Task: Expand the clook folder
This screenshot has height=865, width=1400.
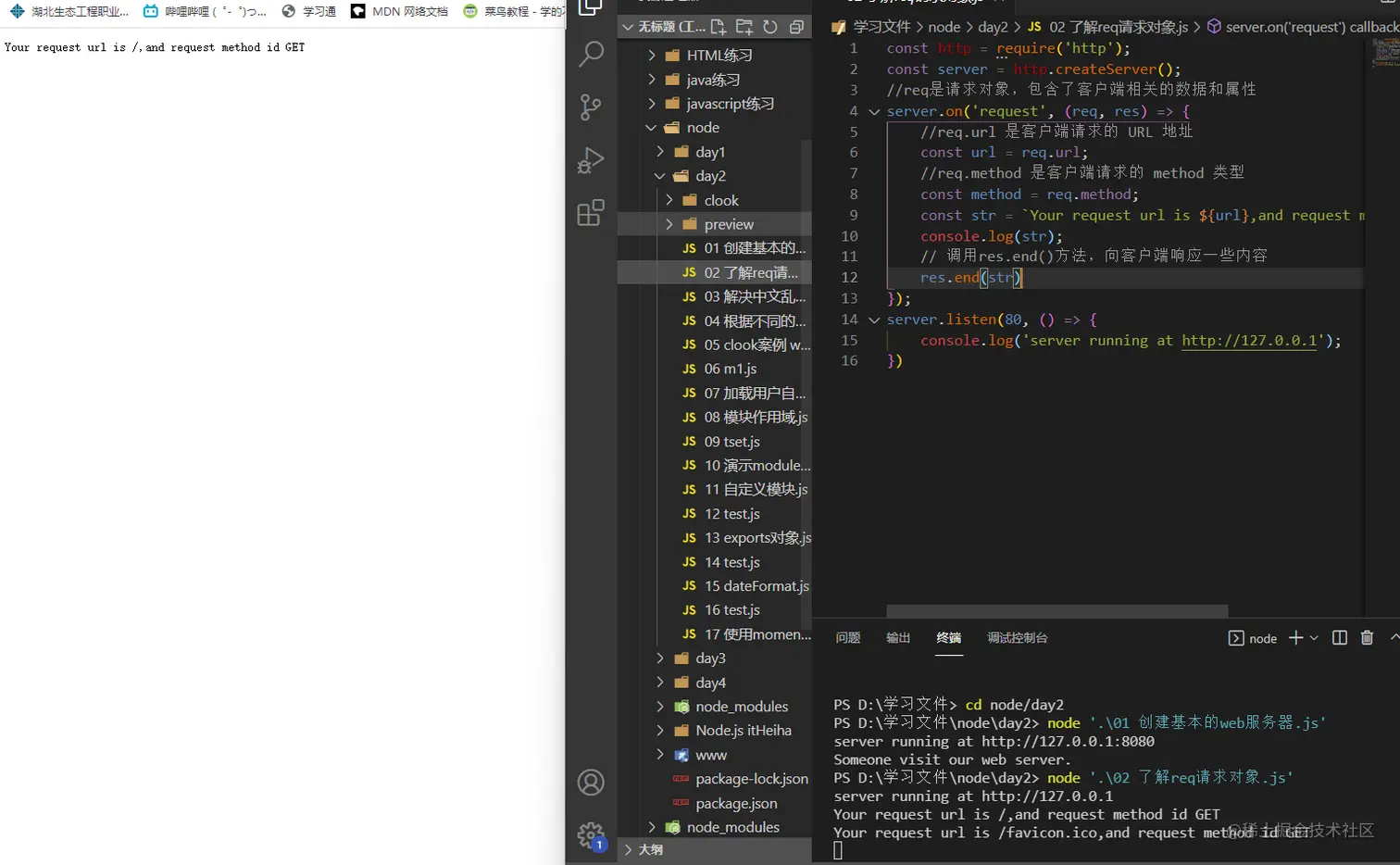Action: point(669,200)
